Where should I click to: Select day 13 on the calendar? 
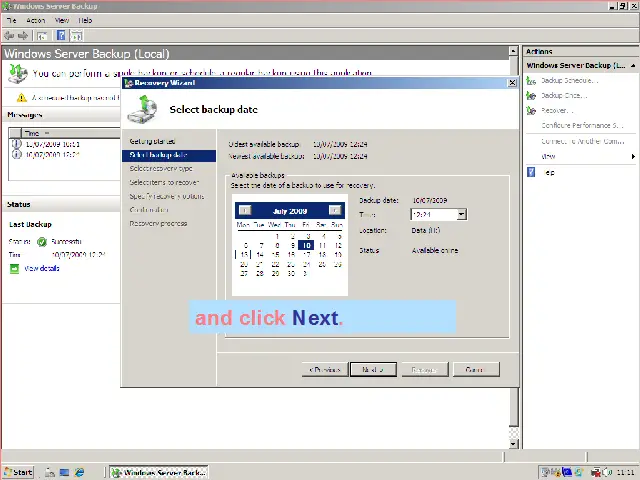click(244, 255)
